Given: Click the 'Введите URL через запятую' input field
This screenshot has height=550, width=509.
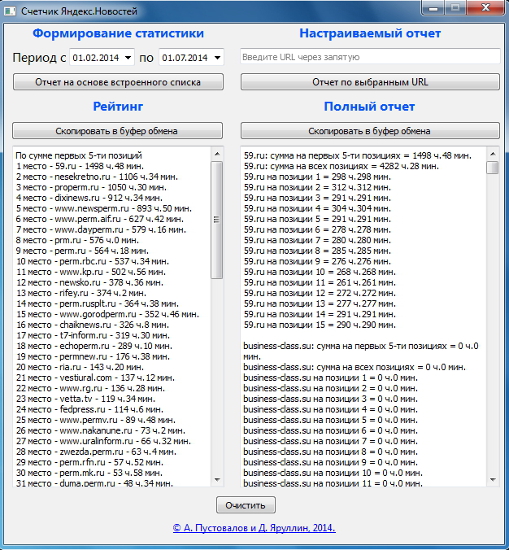Looking at the screenshot, I should coord(370,57).
